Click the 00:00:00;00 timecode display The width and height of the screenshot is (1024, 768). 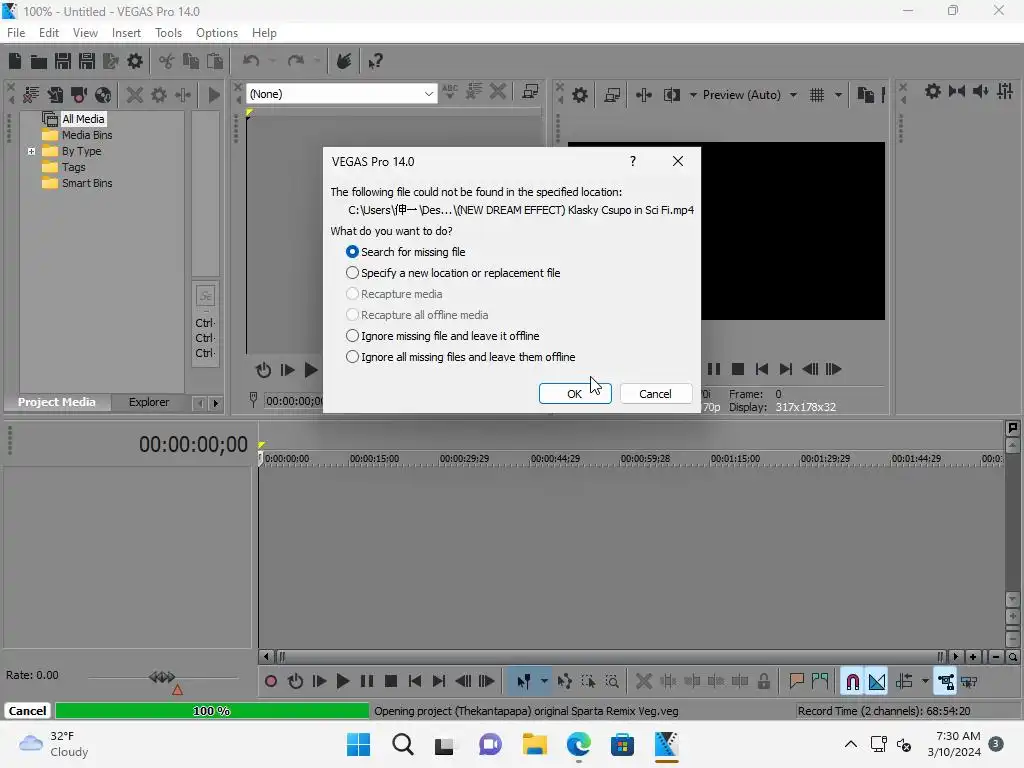193,445
